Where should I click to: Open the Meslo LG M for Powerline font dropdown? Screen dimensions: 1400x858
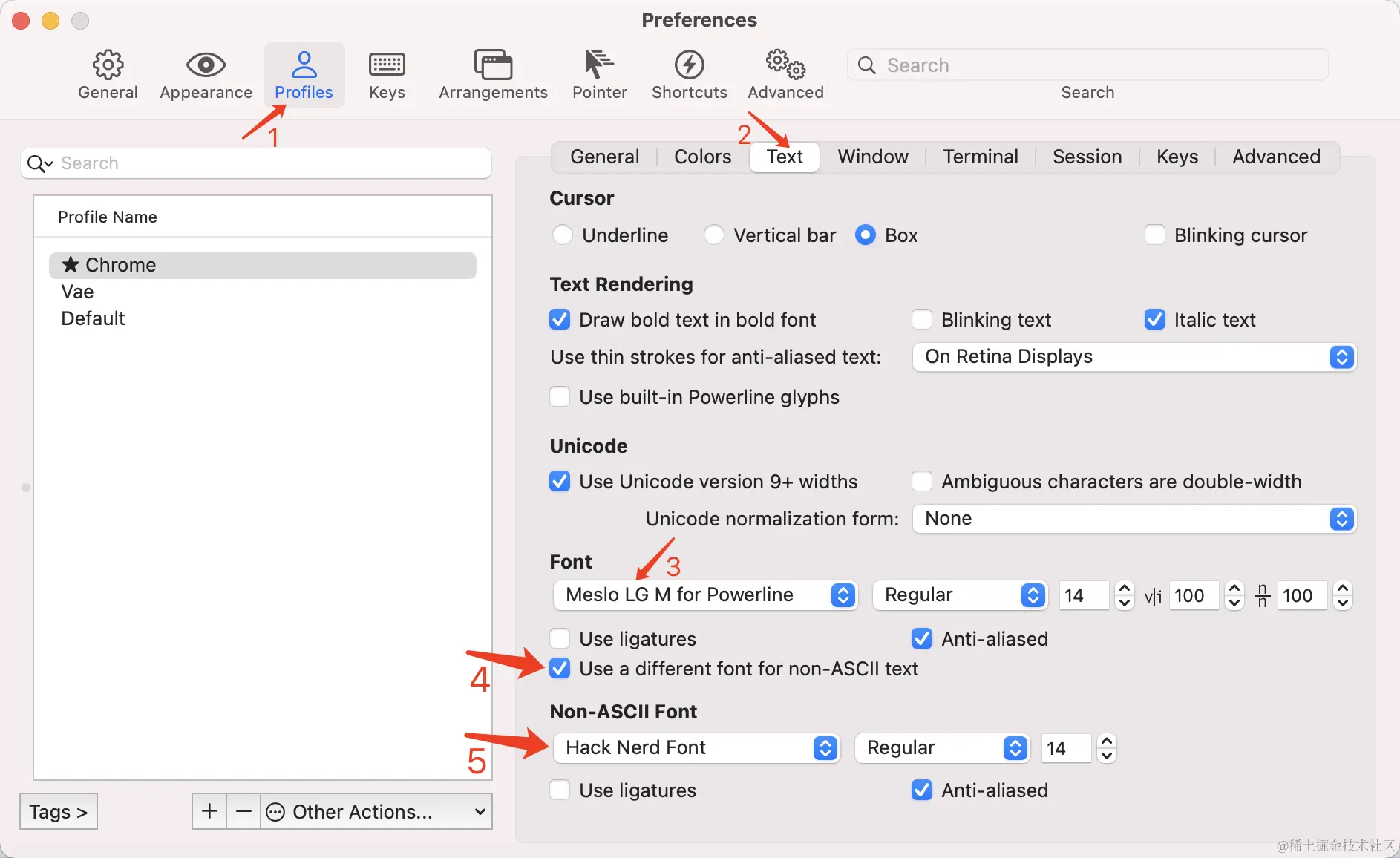pyautogui.click(x=705, y=595)
